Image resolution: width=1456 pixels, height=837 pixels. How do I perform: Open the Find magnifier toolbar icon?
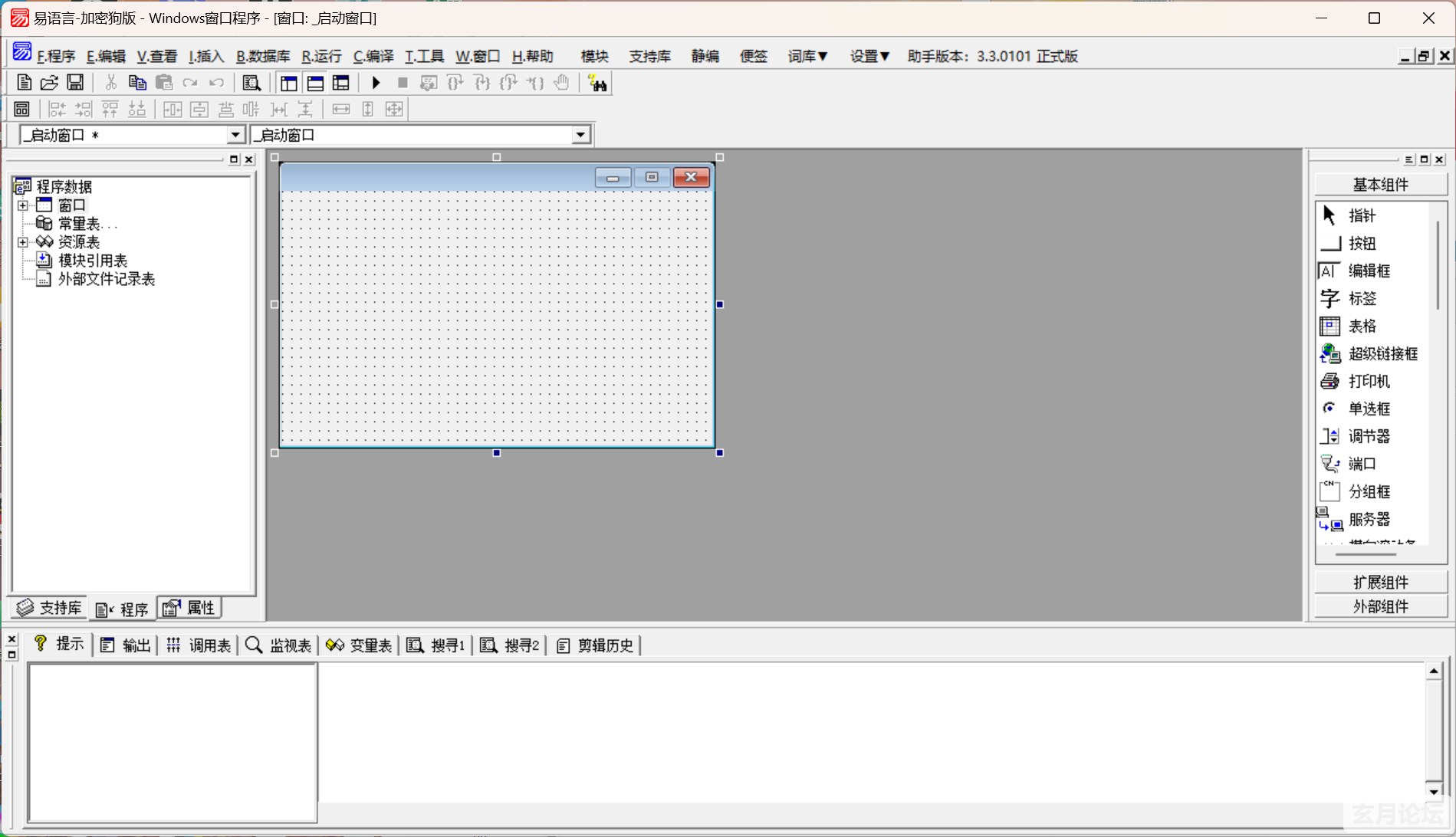[251, 83]
